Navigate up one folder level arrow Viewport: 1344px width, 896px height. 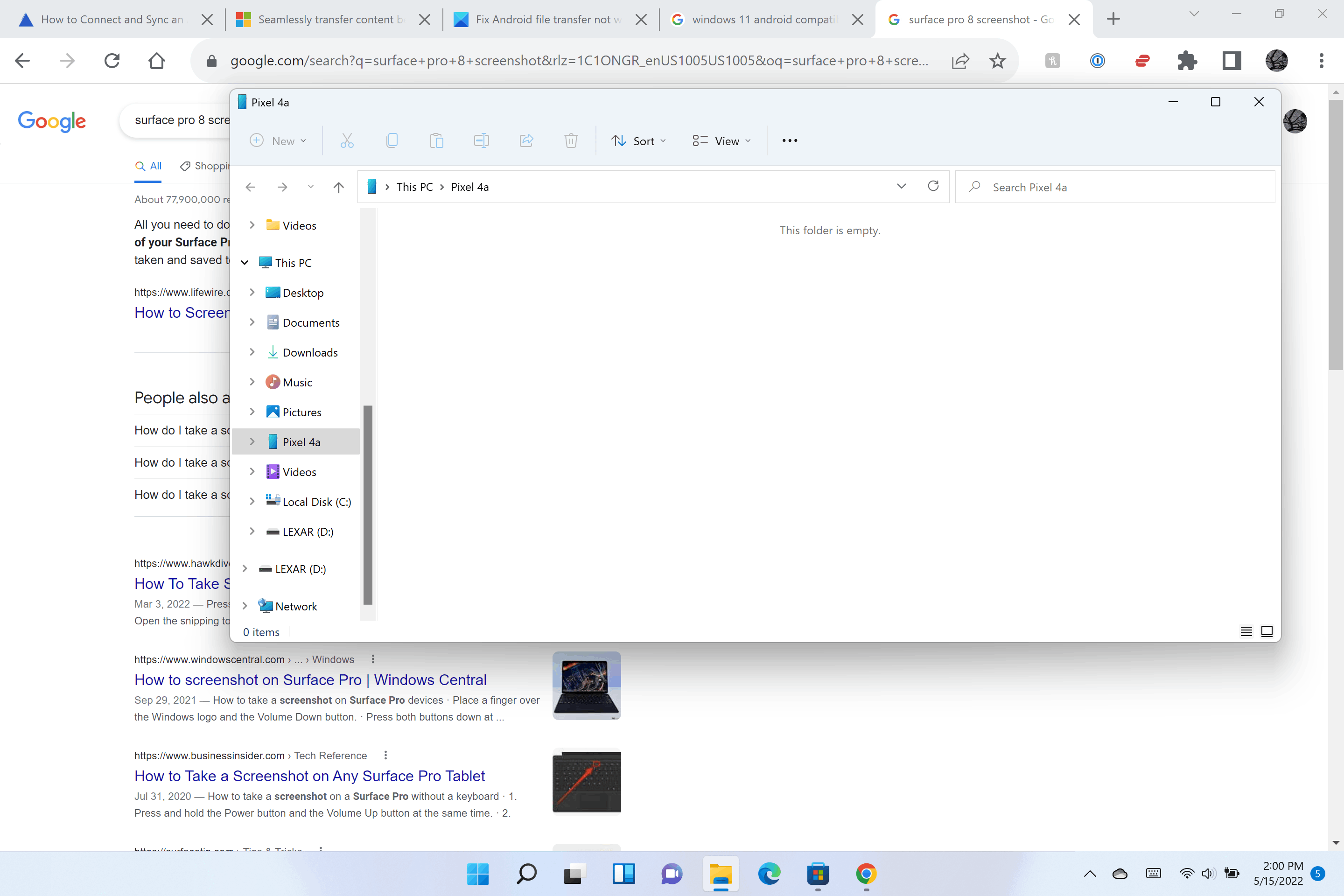pyautogui.click(x=338, y=187)
